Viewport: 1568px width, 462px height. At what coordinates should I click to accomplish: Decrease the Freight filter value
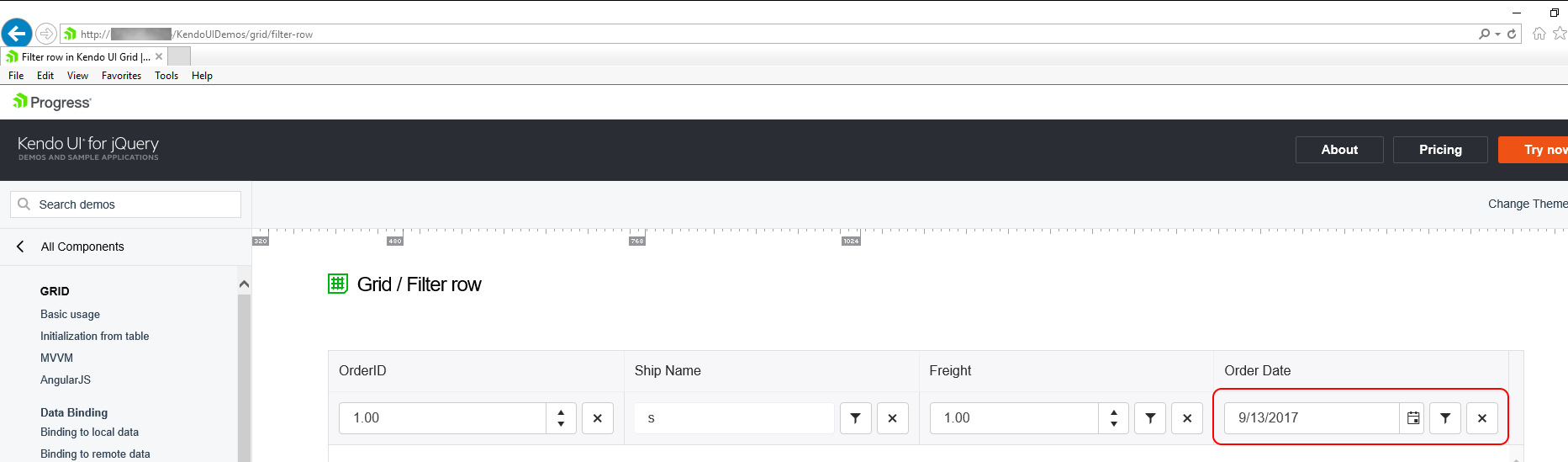tap(1113, 424)
